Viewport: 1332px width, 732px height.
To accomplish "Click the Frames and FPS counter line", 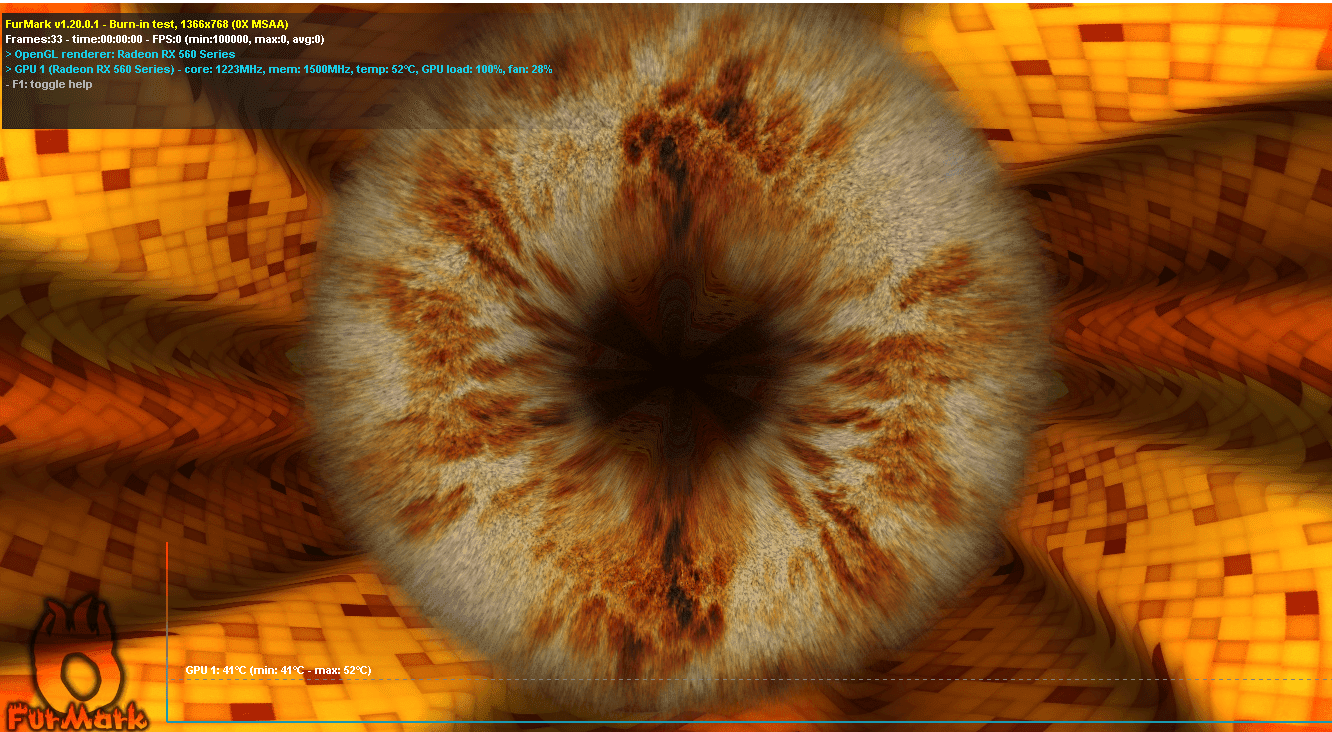I will [x=164, y=39].
